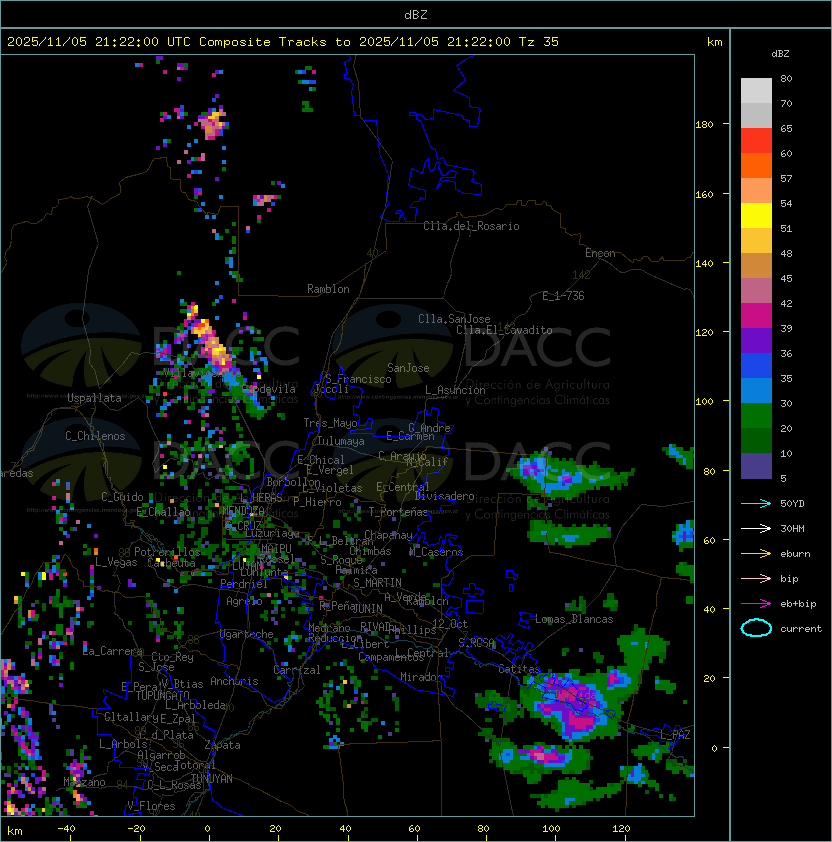Click the -40 tick on horizontal axis
The height and width of the screenshot is (842, 832).
[66, 829]
